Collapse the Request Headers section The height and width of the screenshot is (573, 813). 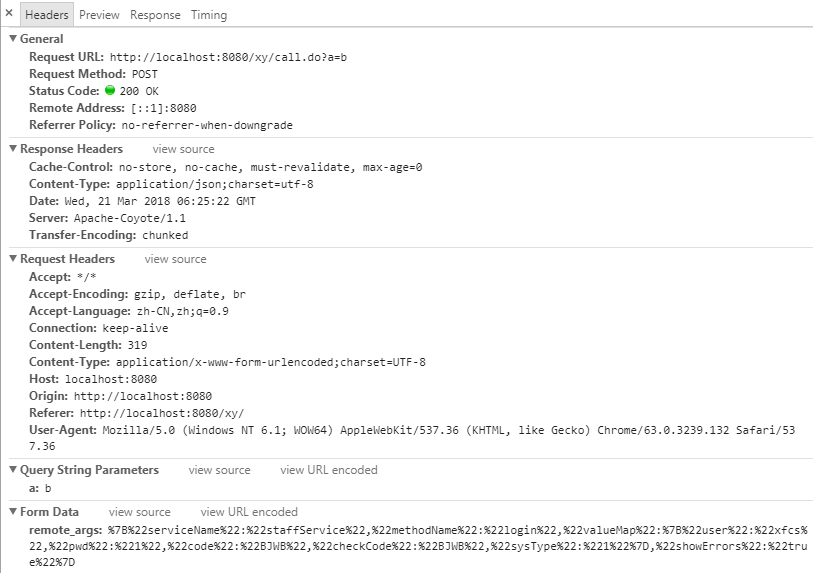pos(13,258)
